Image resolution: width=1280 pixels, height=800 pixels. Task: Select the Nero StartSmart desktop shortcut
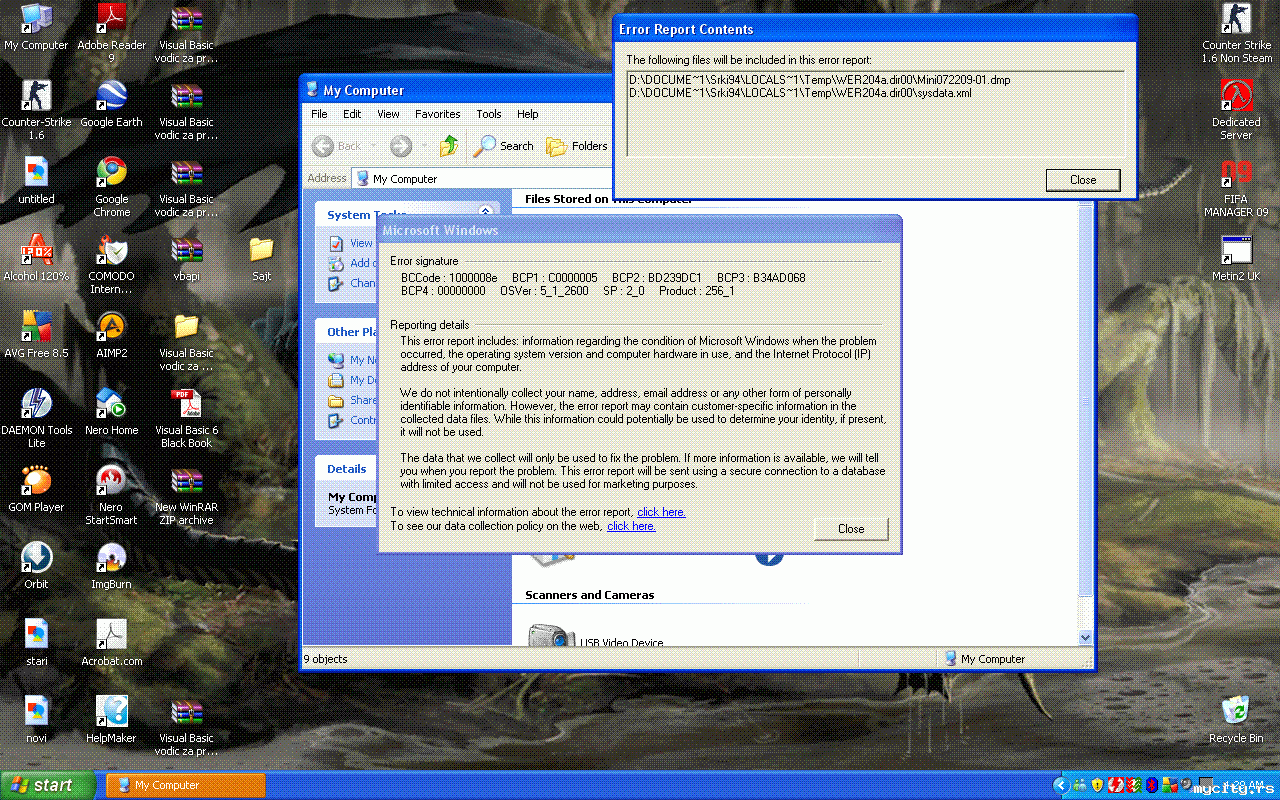[111, 496]
